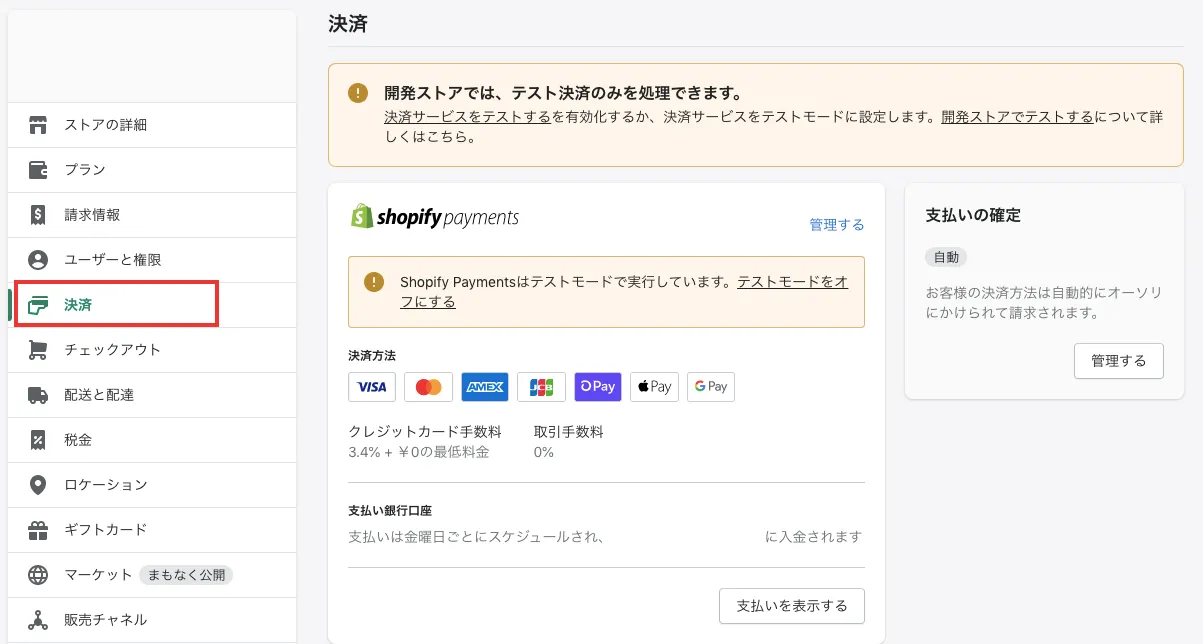Click the 3.4% + ¥0の最低料金 value
This screenshot has width=1203, height=644.
419,452
